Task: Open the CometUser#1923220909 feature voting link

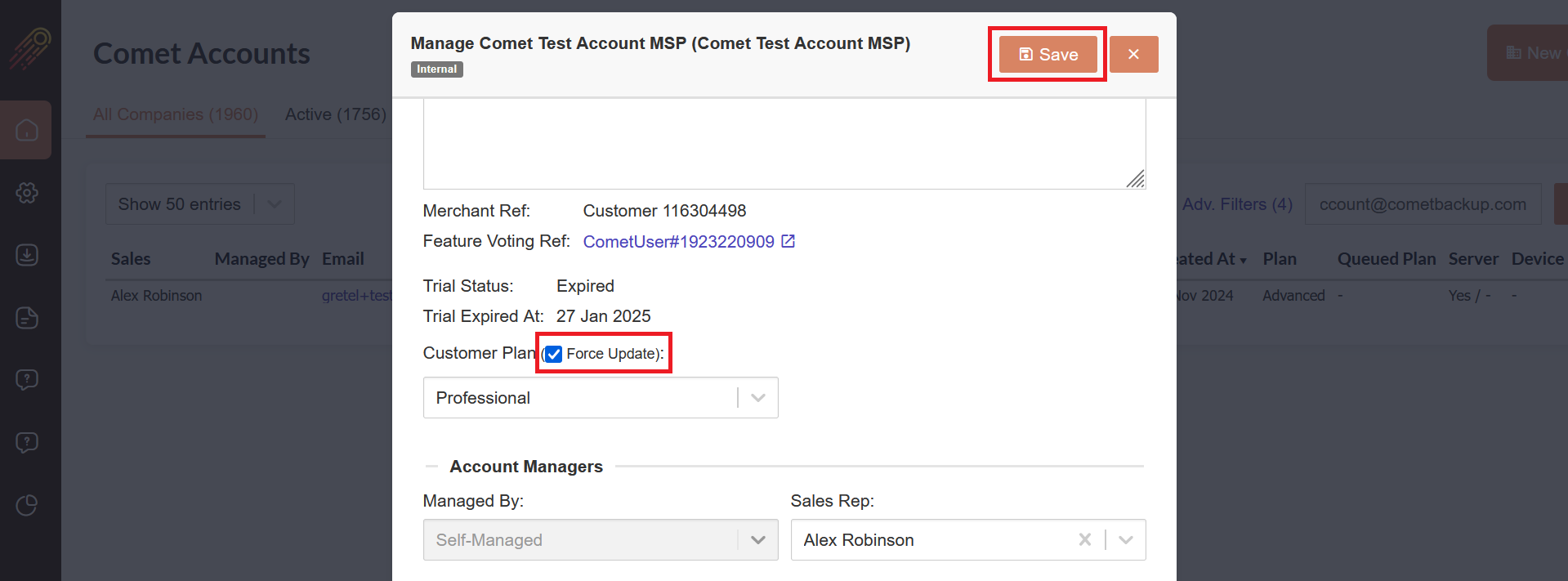Action: pos(678,242)
